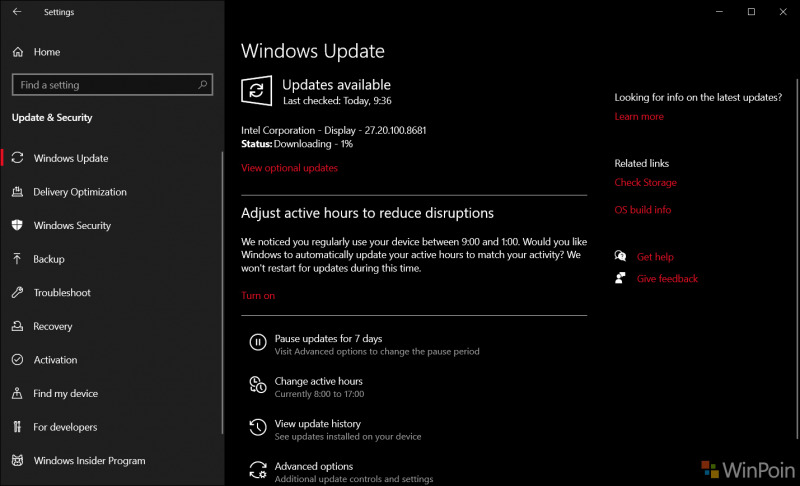800x486 pixels.
Task: Click the sidebar vertical scrollbar
Action: (222, 293)
